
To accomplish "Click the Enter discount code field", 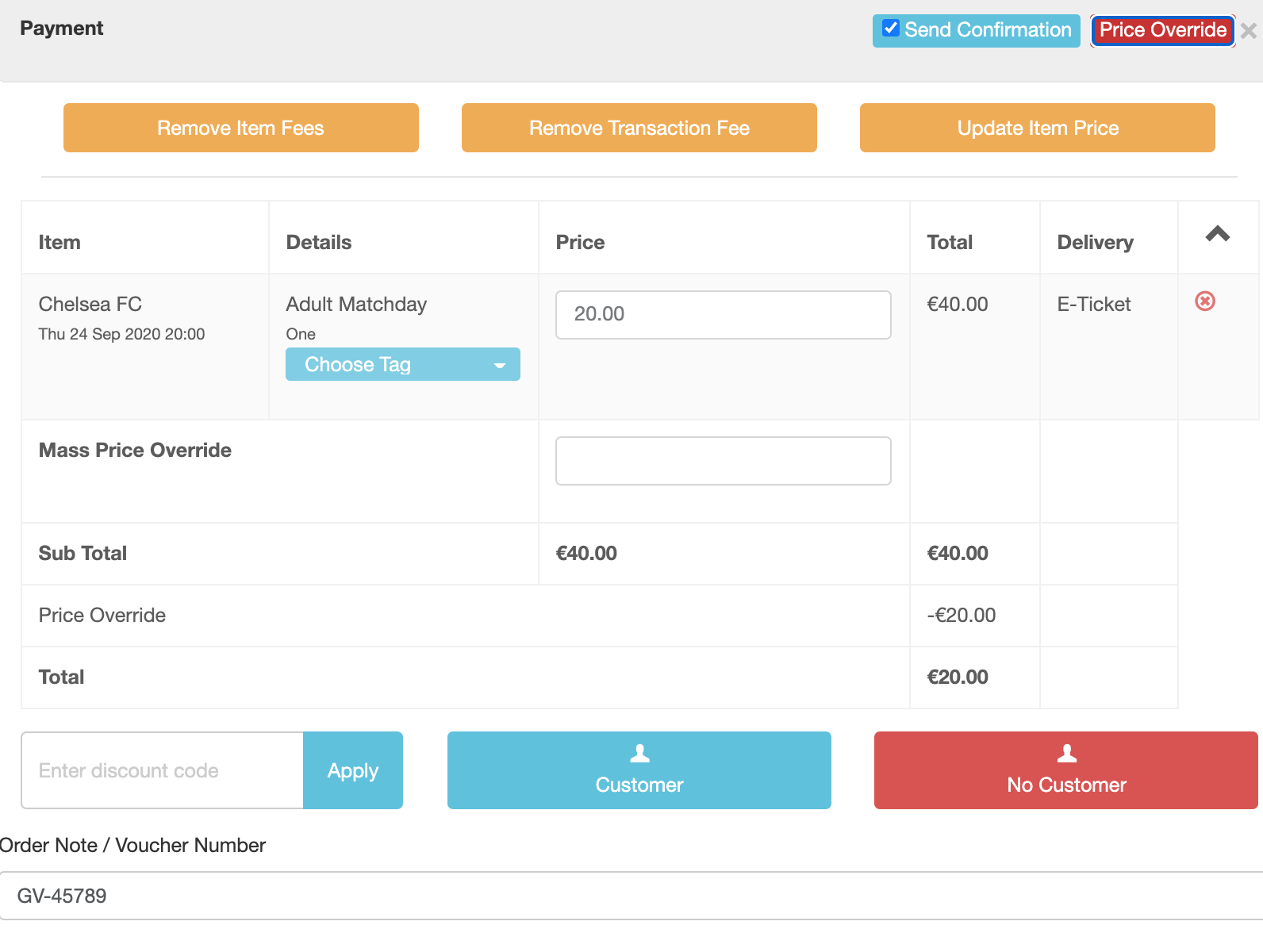I will coord(163,770).
